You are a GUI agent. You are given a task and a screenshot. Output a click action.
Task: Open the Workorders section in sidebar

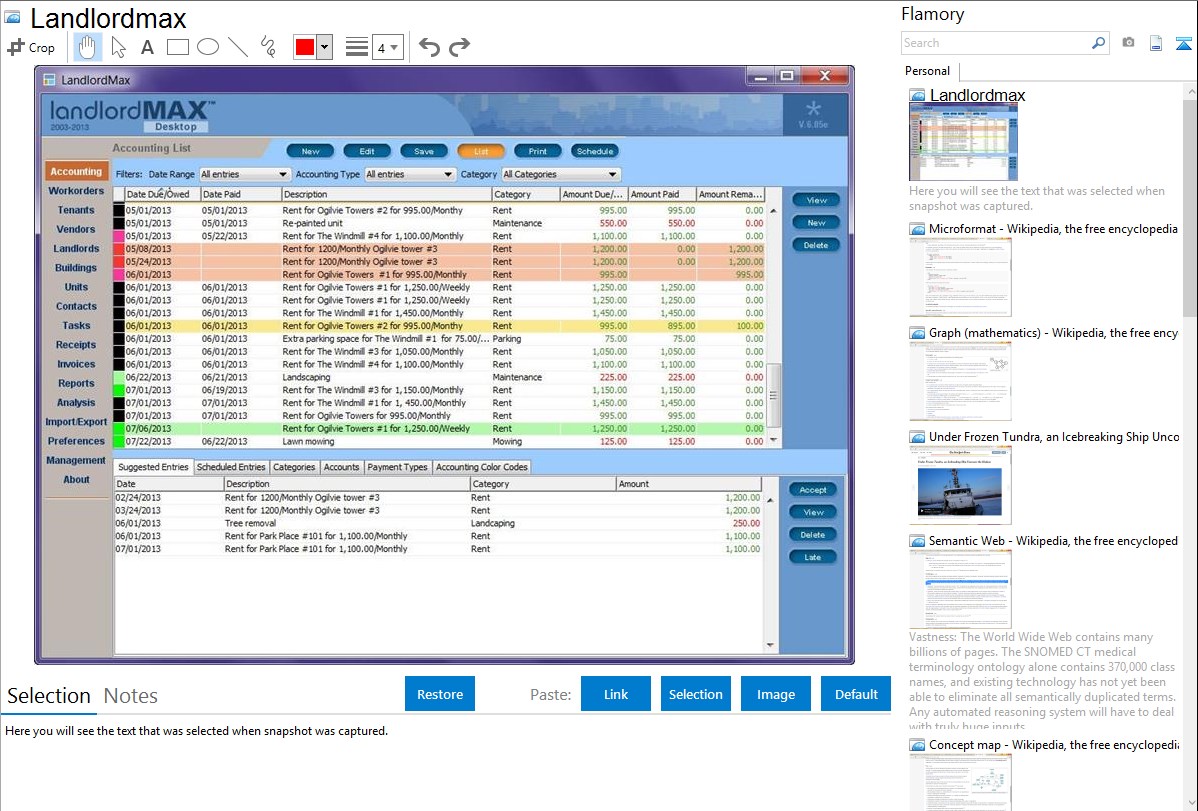[76, 191]
